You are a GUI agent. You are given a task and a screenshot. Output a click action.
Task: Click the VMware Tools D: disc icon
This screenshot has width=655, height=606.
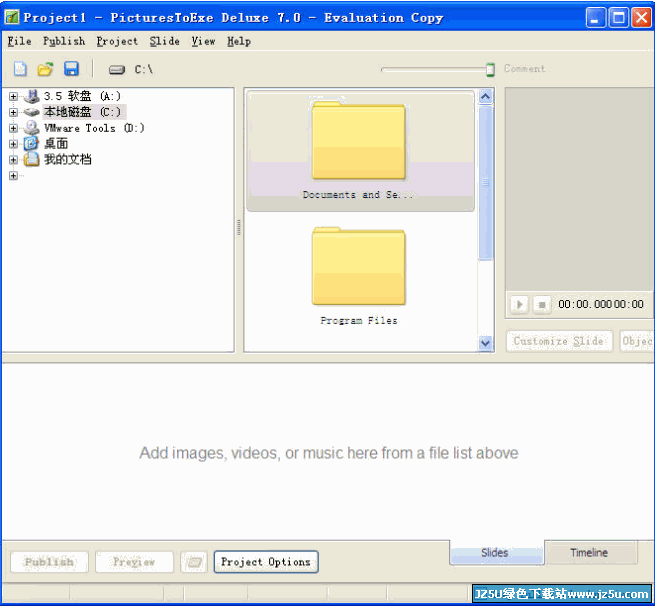tap(31, 127)
